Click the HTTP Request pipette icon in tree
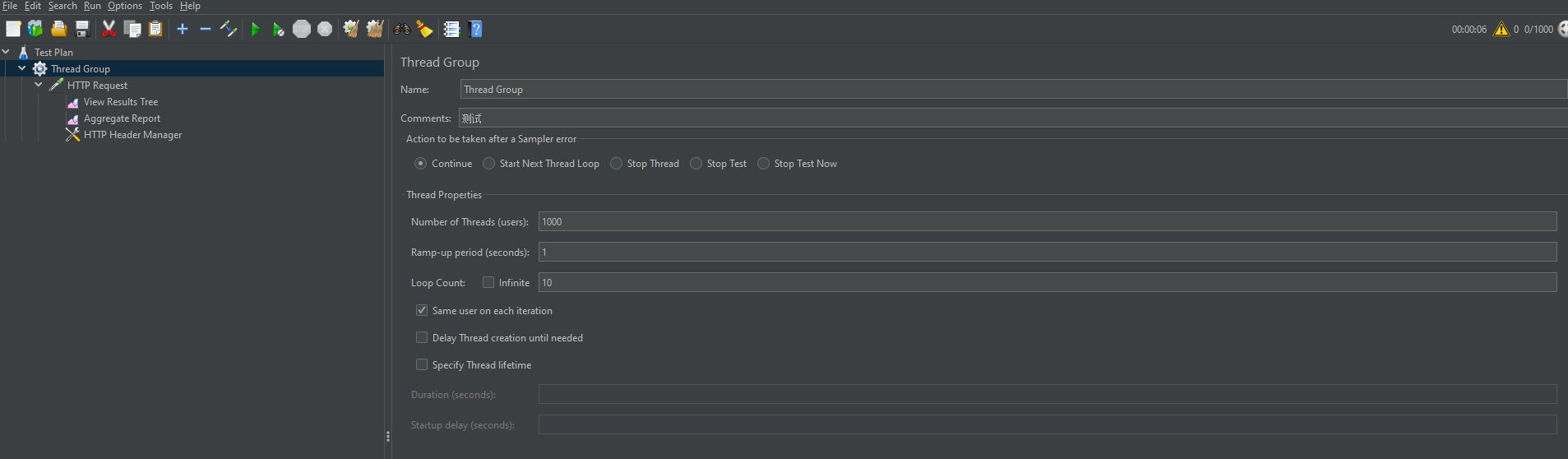Viewport: 1568px width, 459px height. [56, 85]
